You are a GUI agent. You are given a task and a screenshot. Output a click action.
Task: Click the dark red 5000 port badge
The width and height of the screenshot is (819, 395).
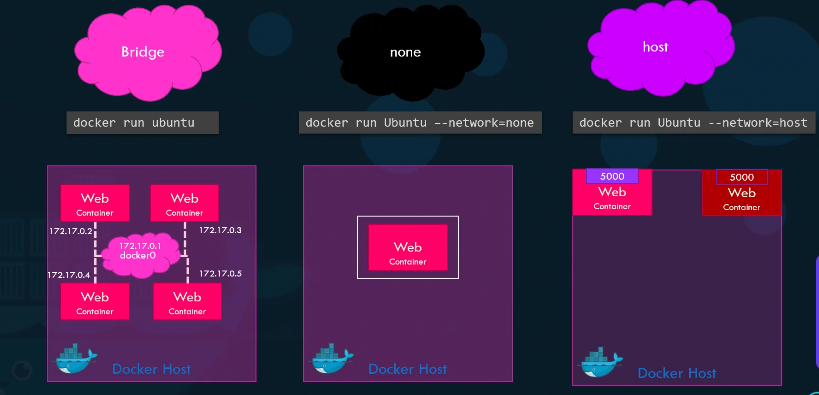coord(742,177)
